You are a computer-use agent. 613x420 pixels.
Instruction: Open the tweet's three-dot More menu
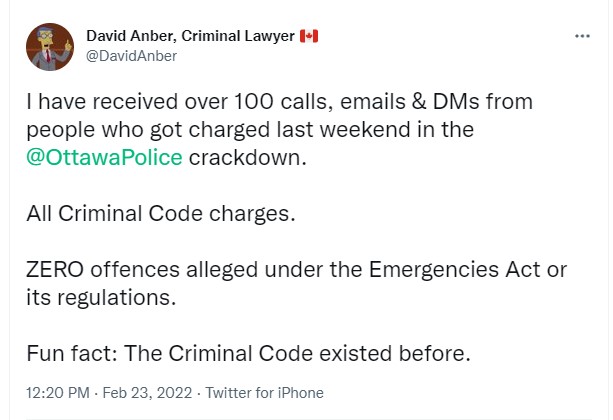click(582, 37)
